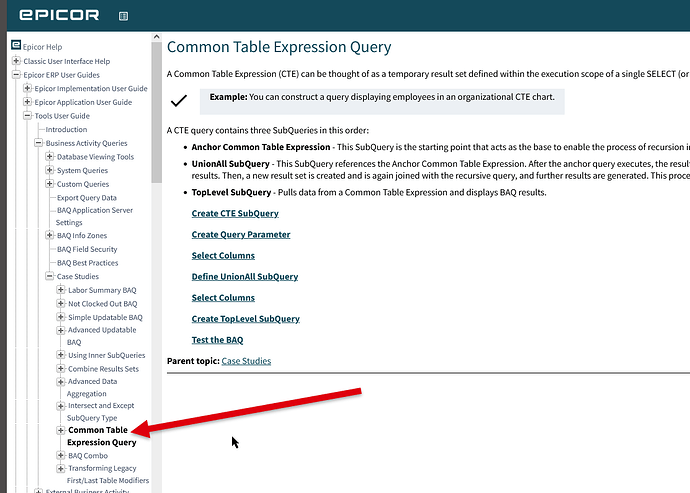Expand BAQ Info Zones node
Screen dimensions: 690x493
click(50, 235)
